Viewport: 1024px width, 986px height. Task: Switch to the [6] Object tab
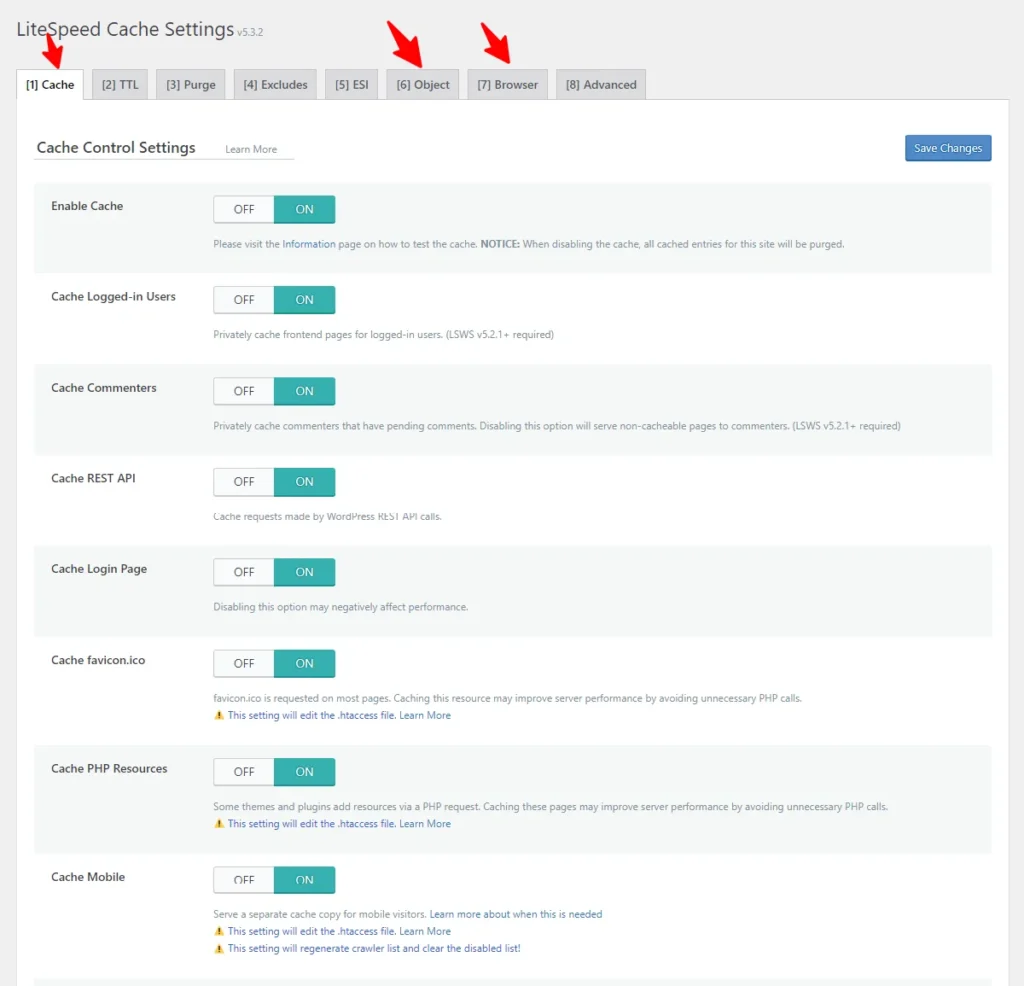tap(422, 84)
